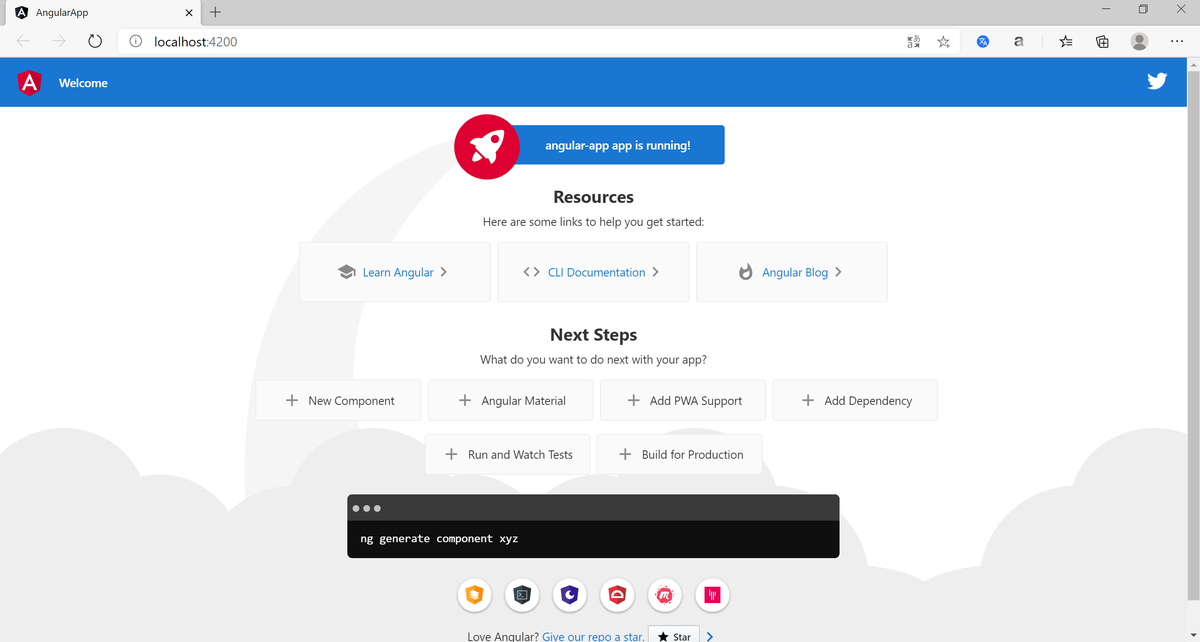Click the page scrollbar up arrow

1192,66
